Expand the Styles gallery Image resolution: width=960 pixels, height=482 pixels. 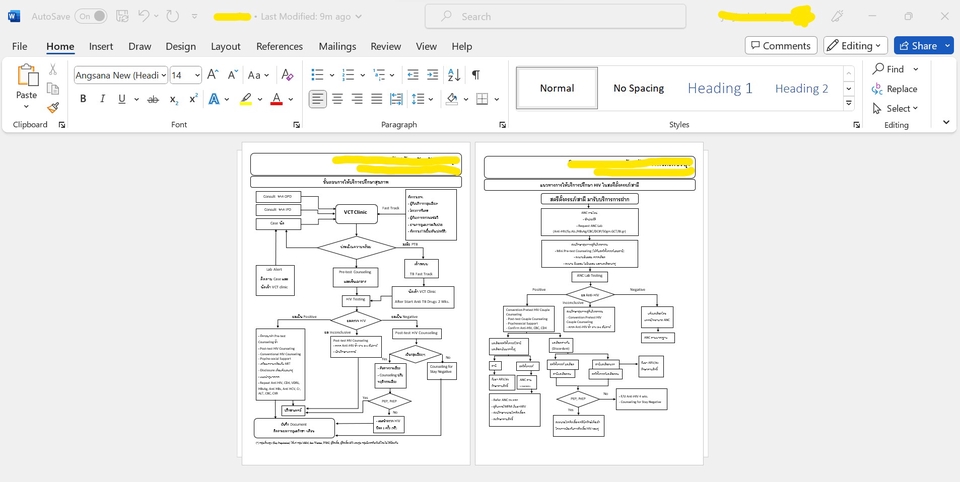tap(849, 103)
